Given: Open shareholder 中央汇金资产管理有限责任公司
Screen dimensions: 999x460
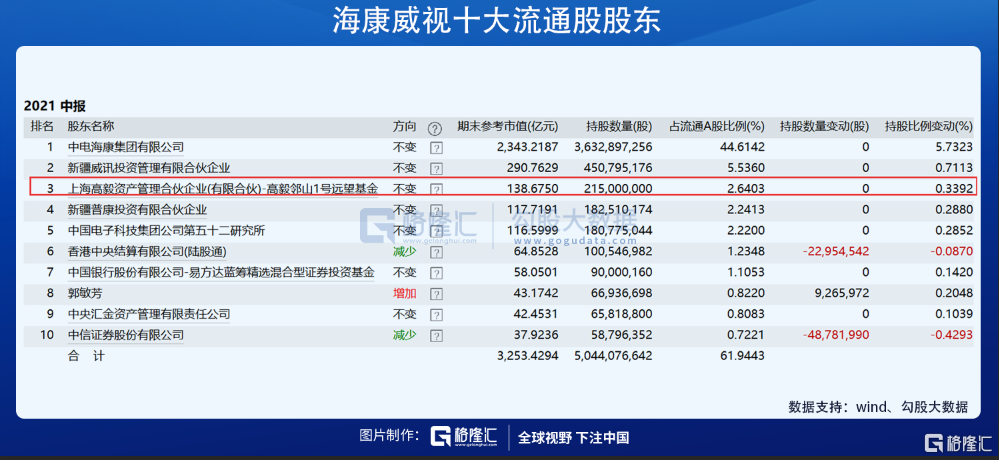Looking at the screenshot, I should coord(149,314).
